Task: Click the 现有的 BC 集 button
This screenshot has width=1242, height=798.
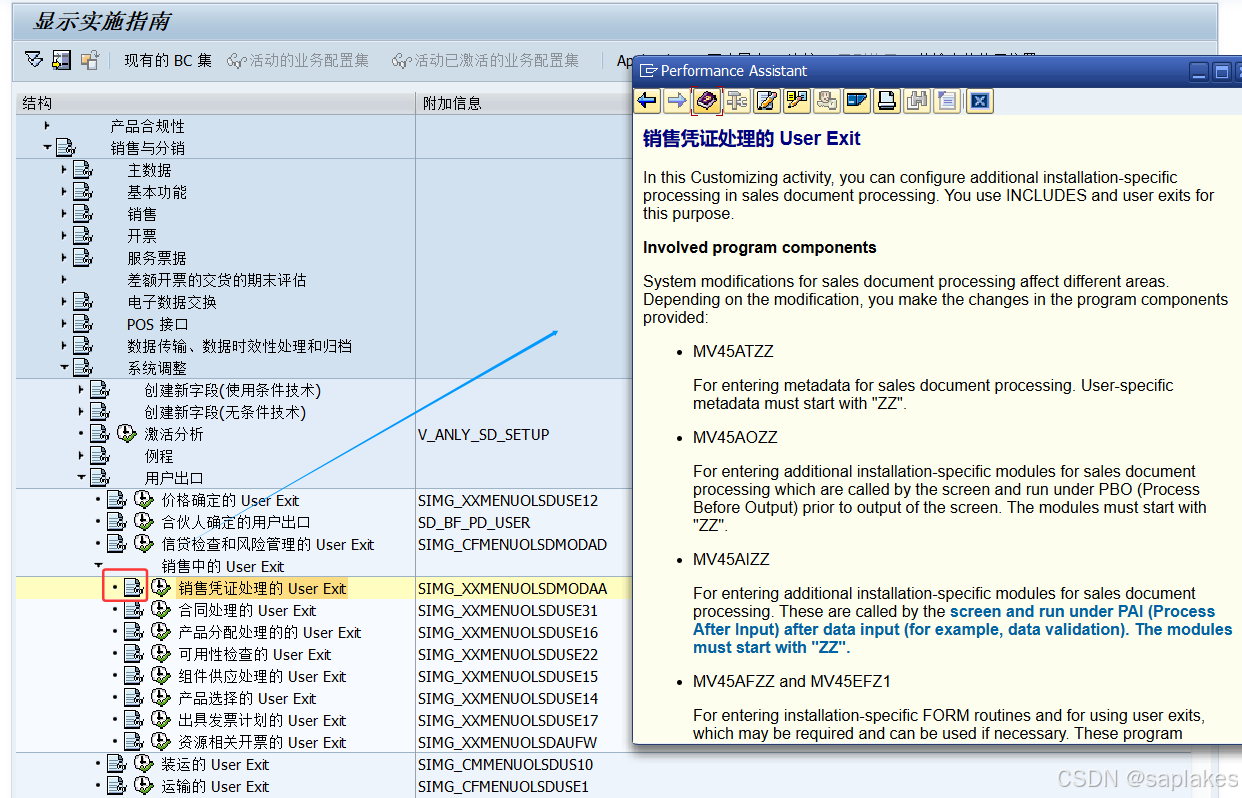Action: pyautogui.click(x=167, y=60)
